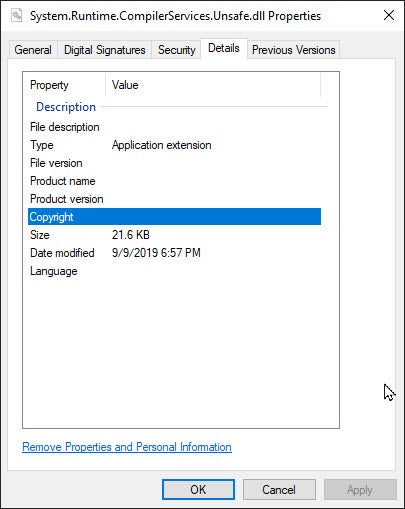Go to the Previous Versions tab
405x509 pixels.
tap(294, 50)
